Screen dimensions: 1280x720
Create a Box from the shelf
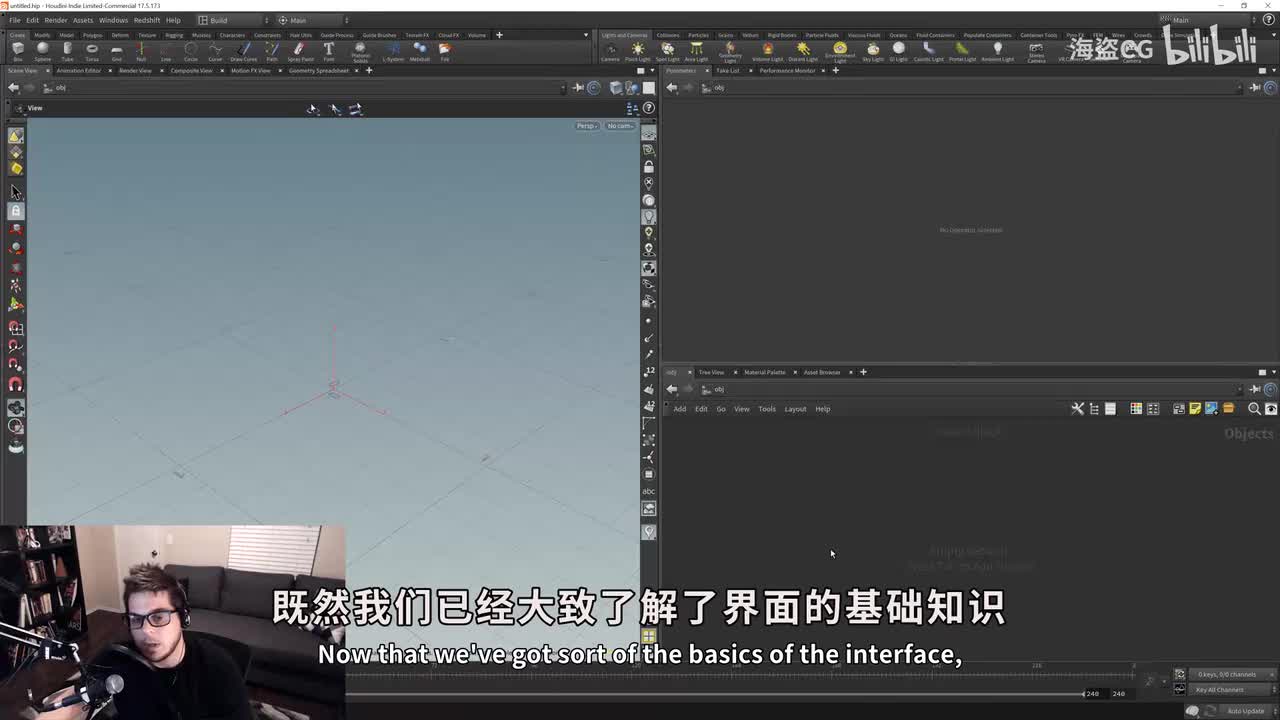point(18,51)
